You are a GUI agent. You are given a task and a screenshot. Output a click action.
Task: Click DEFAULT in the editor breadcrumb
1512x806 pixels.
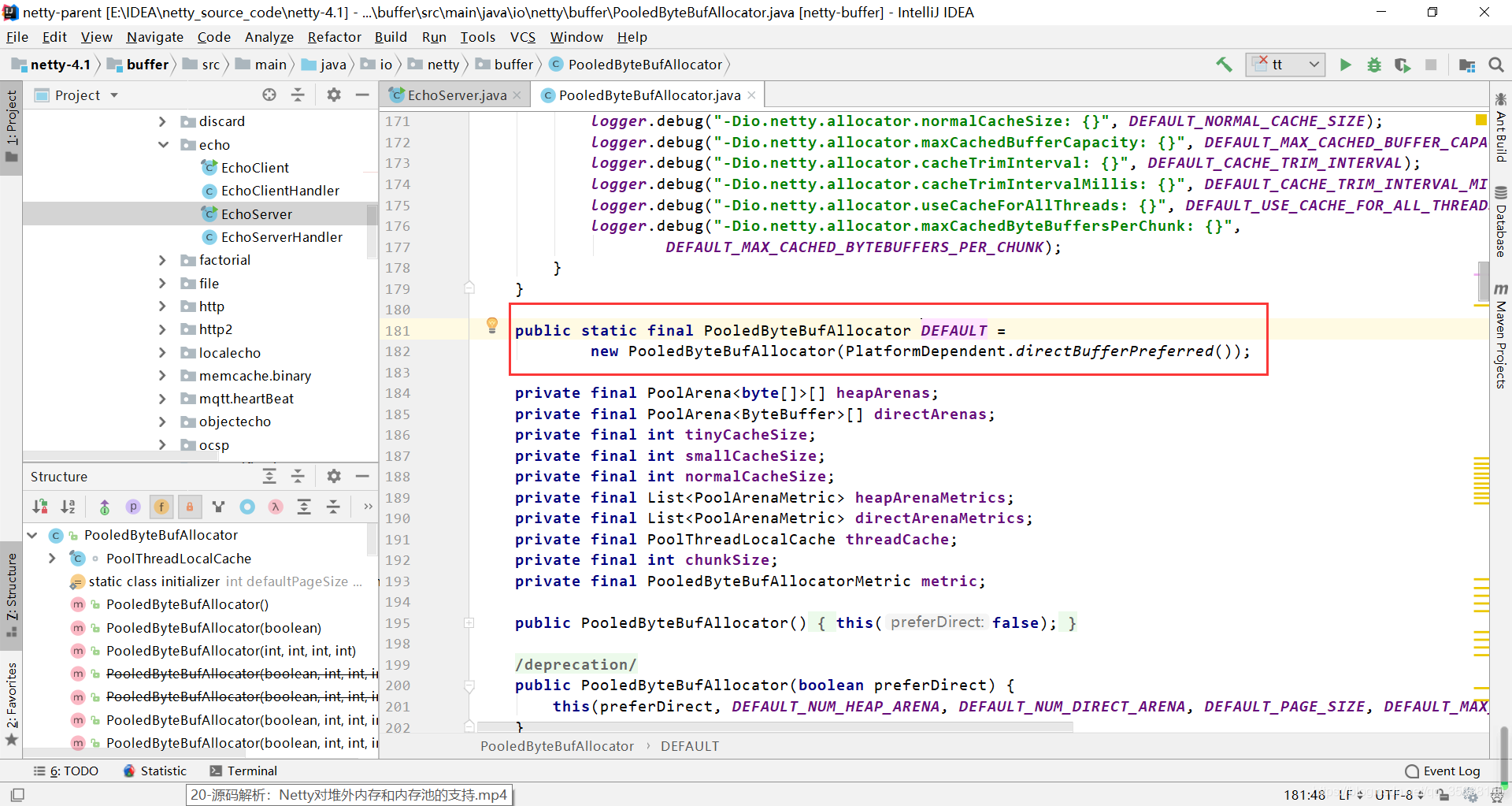690,746
